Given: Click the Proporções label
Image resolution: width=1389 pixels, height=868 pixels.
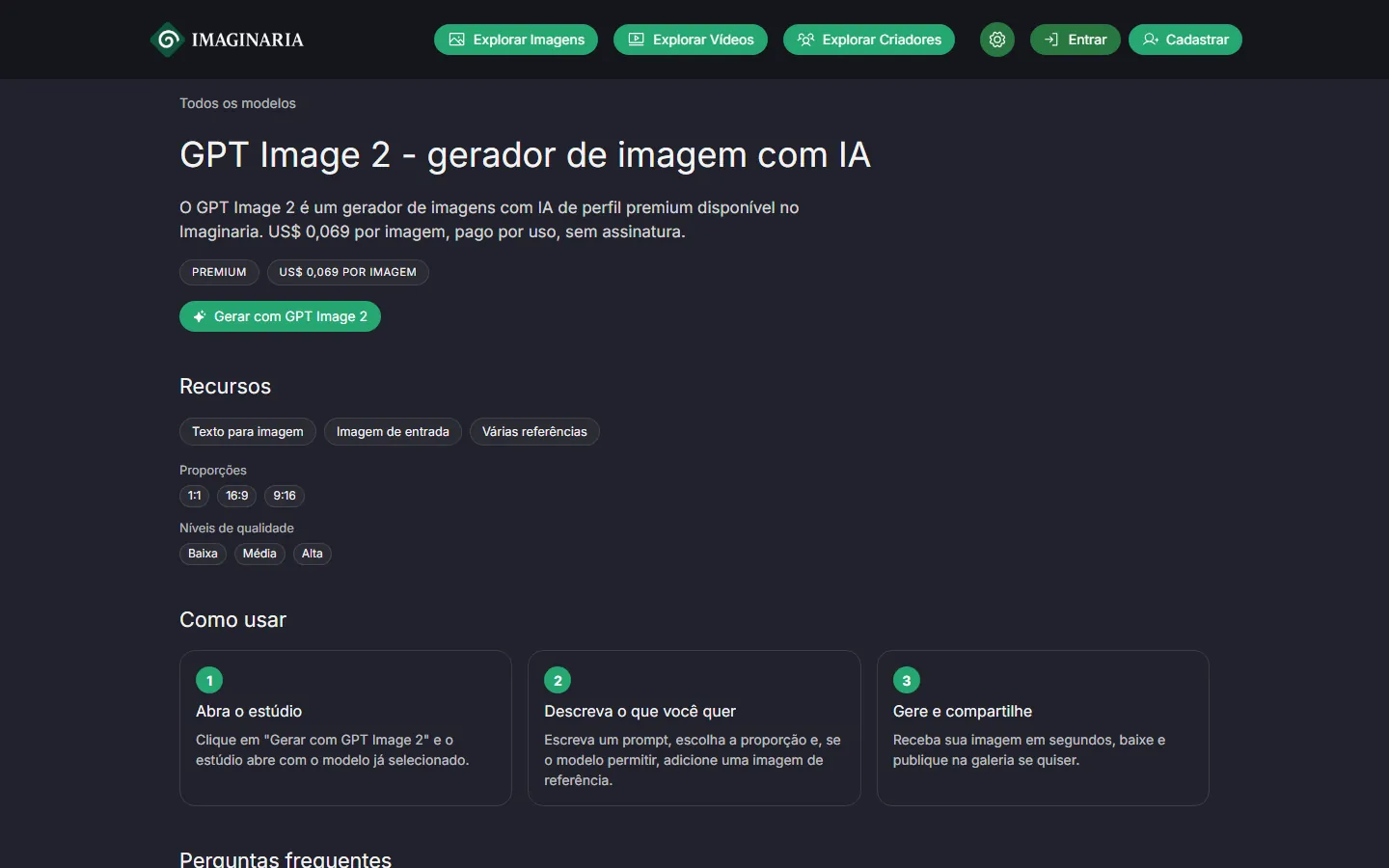Looking at the screenshot, I should 213,470.
